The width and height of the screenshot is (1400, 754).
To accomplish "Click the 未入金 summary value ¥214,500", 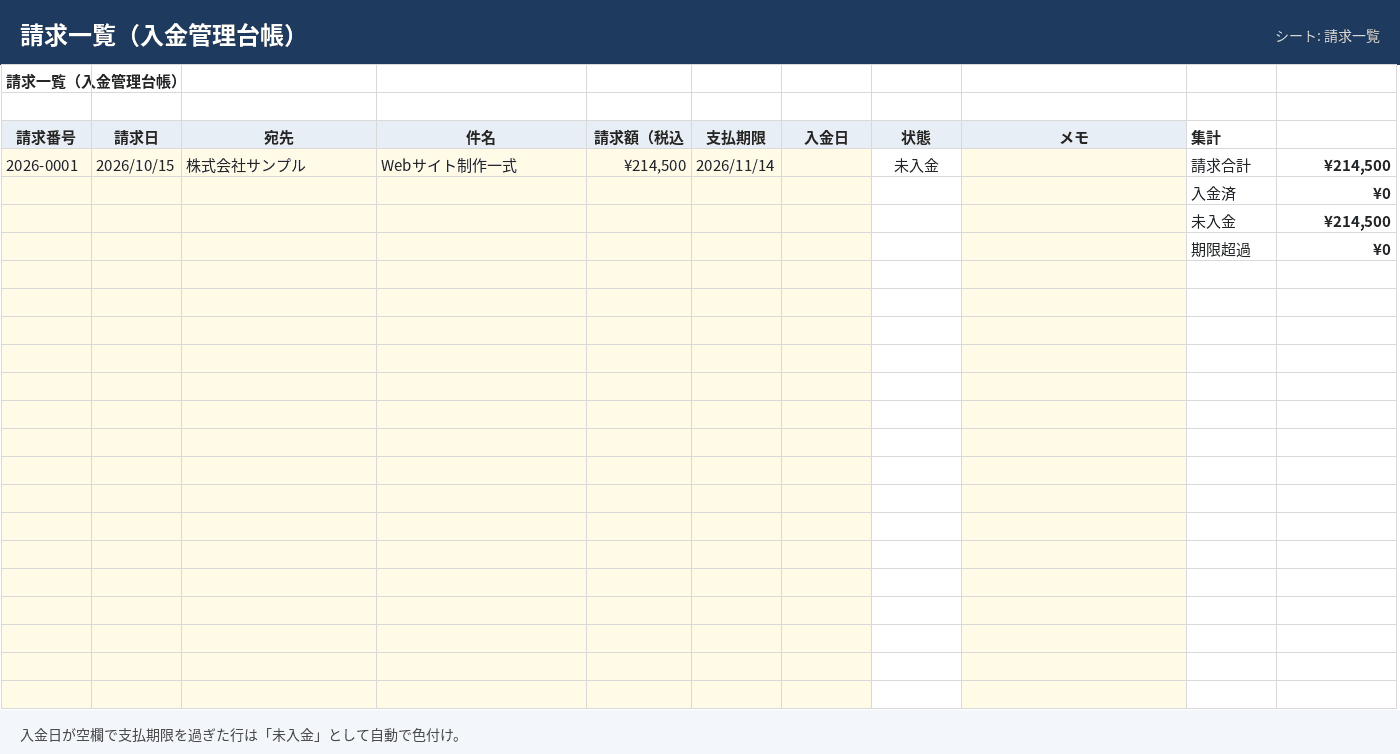I will click(x=1336, y=221).
